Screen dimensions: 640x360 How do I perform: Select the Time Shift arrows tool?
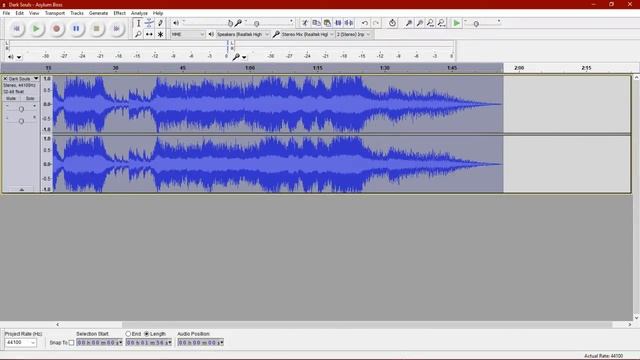click(x=149, y=34)
